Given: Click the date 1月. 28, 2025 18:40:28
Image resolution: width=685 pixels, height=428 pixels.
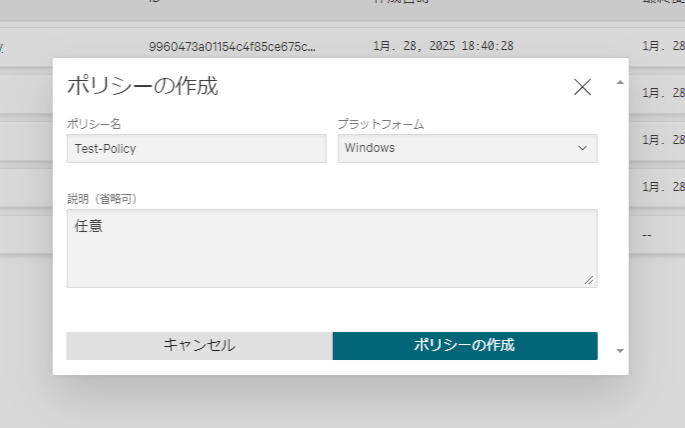Looking at the screenshot, I should [443, 46].
